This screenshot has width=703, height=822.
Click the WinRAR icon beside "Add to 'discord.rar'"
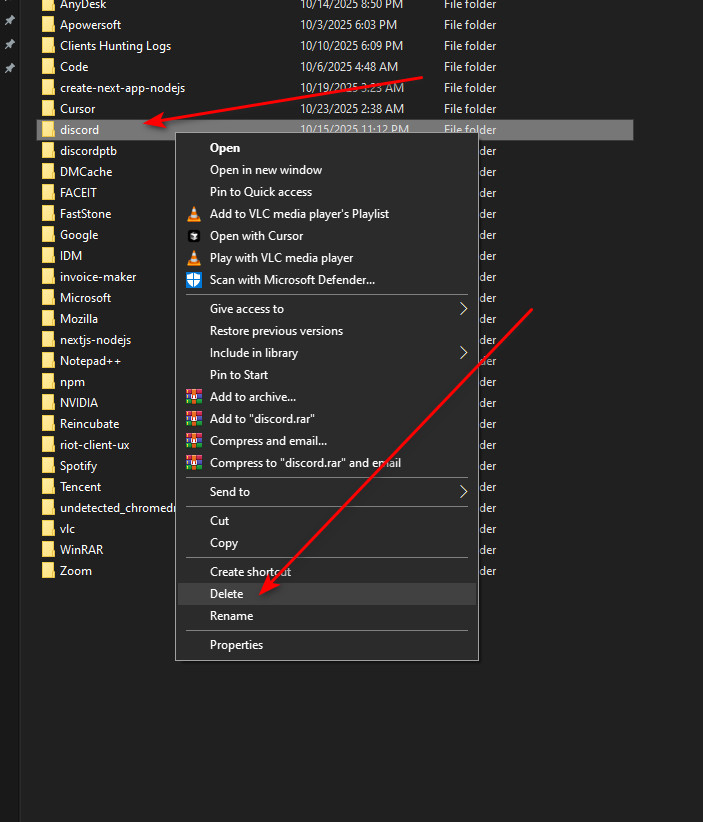point(193,419)
